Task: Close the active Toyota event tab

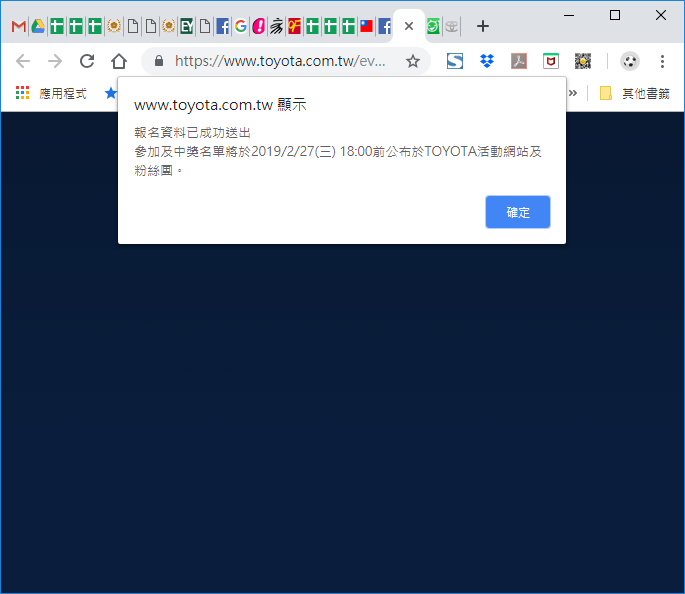Action: pyautogui.click(x=409, y=26)
